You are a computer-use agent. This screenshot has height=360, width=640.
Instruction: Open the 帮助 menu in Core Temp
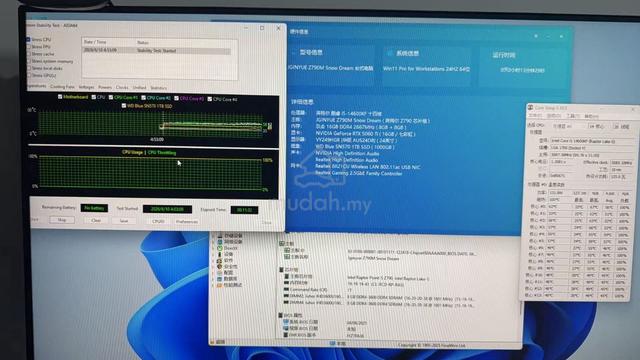pyautogui.click(x=591, y=117)
